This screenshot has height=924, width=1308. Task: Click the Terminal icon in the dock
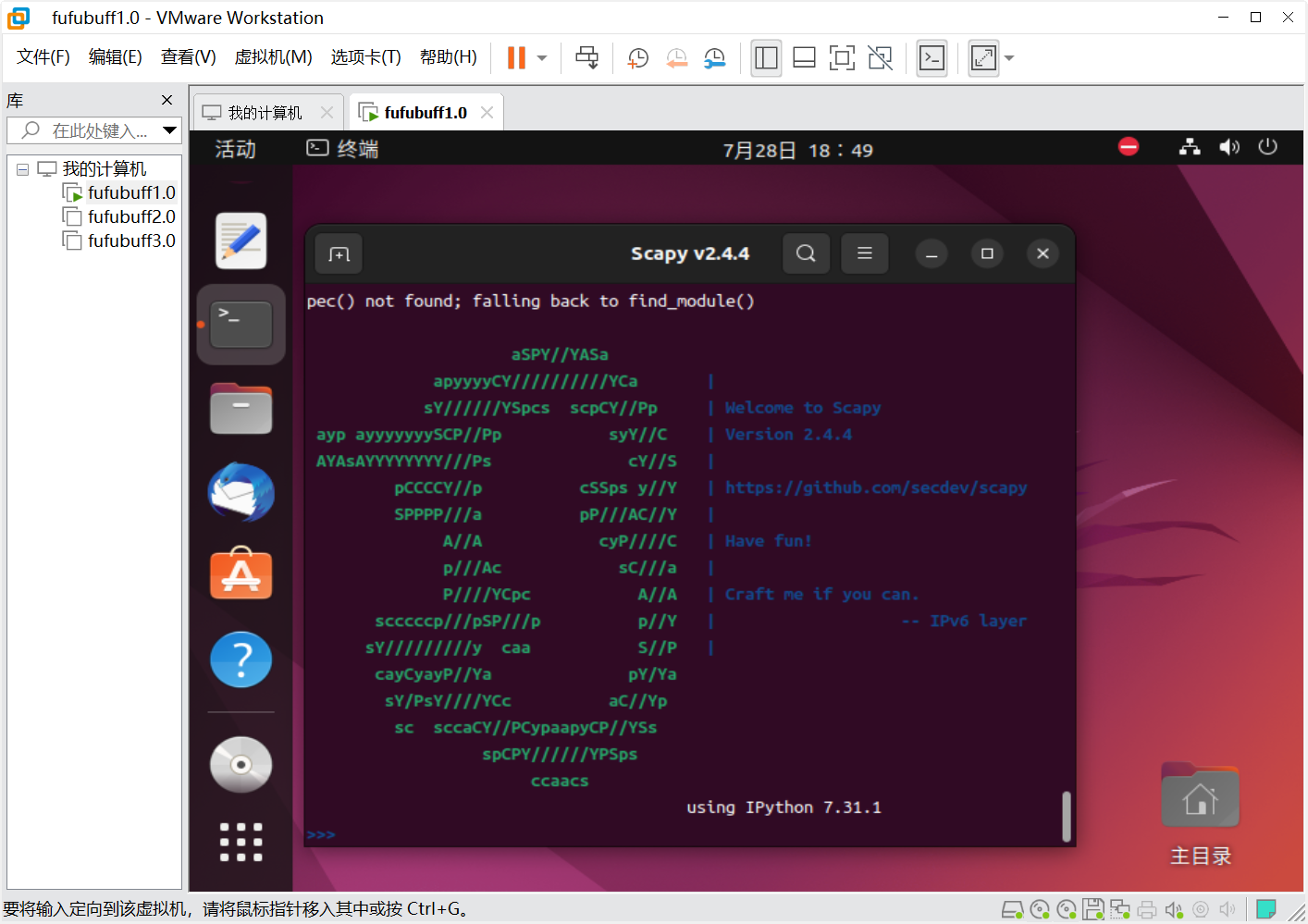pos(241,325)
